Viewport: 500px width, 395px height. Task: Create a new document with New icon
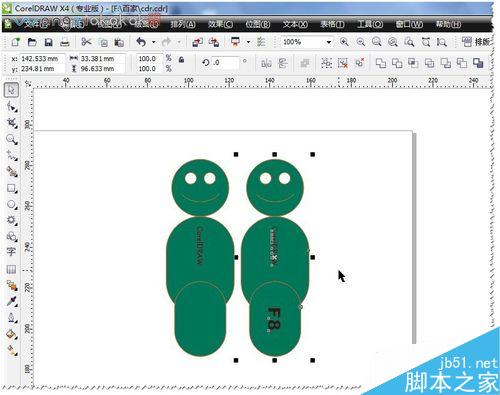point(15,42)
